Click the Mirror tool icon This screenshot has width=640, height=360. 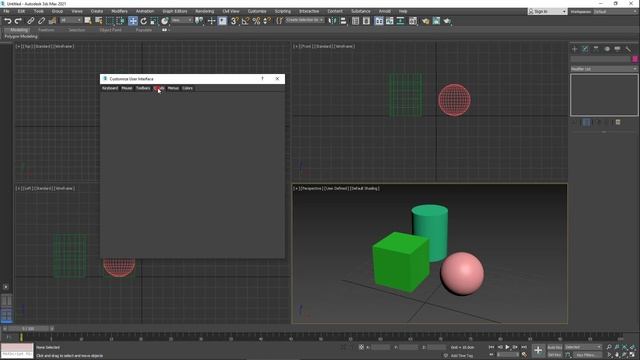[332, 21]
